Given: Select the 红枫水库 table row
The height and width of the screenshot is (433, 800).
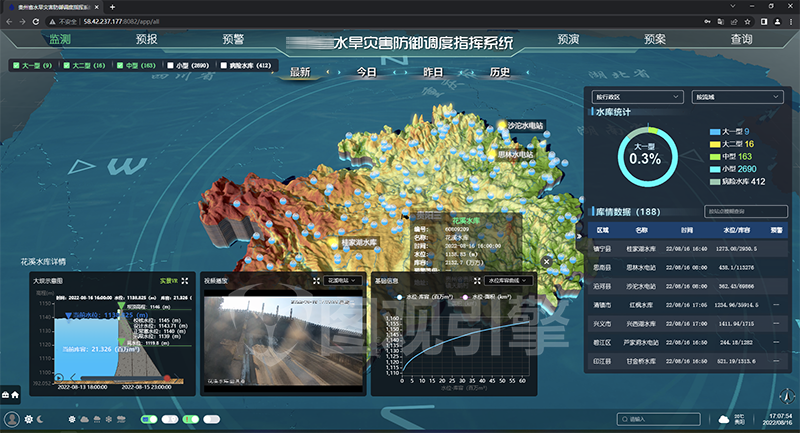Looking at the screenshot, I should pyautogui.click(x=687, y=305).
